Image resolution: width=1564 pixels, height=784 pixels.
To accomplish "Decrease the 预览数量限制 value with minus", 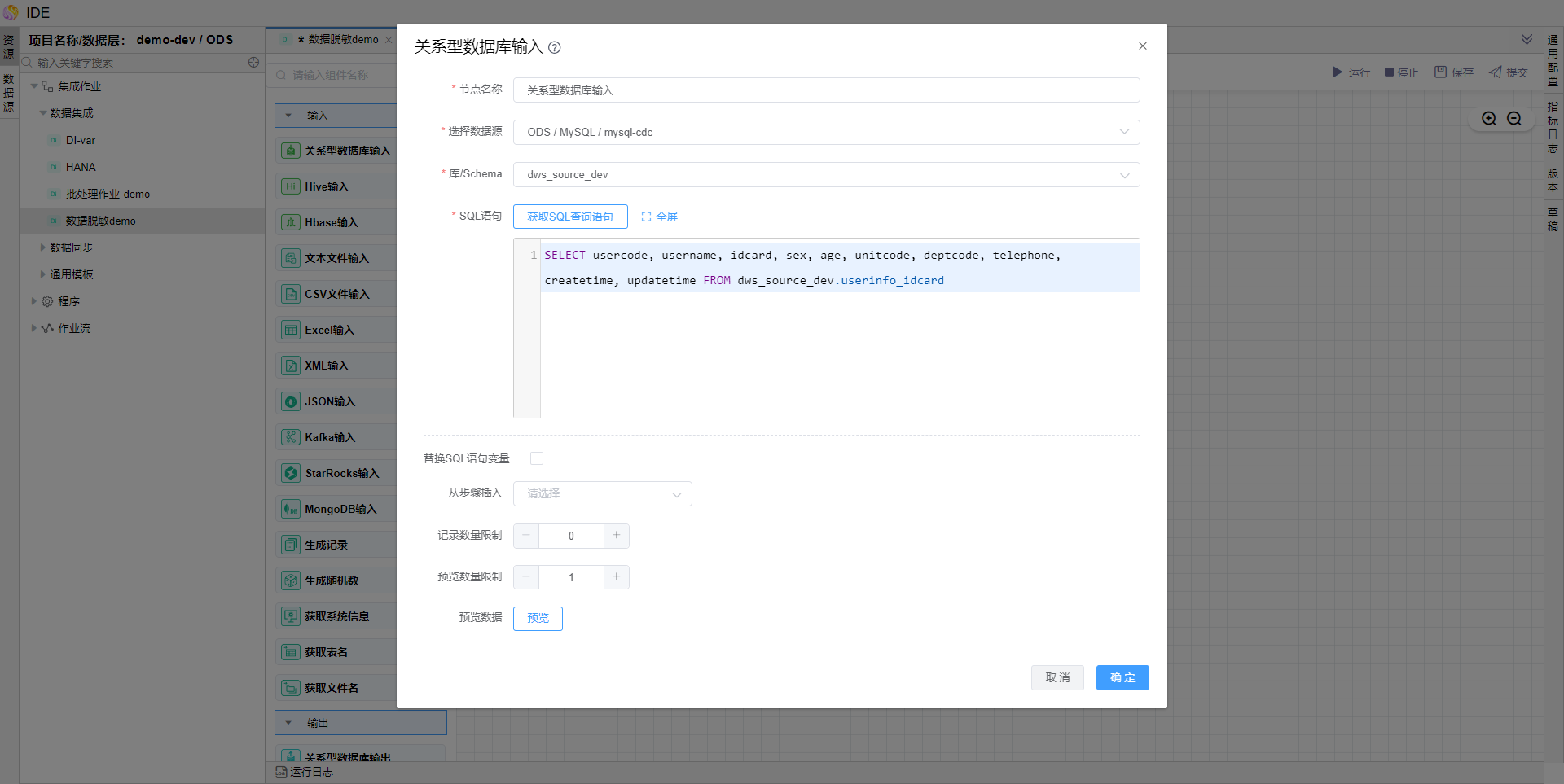I will click(526, 577).
